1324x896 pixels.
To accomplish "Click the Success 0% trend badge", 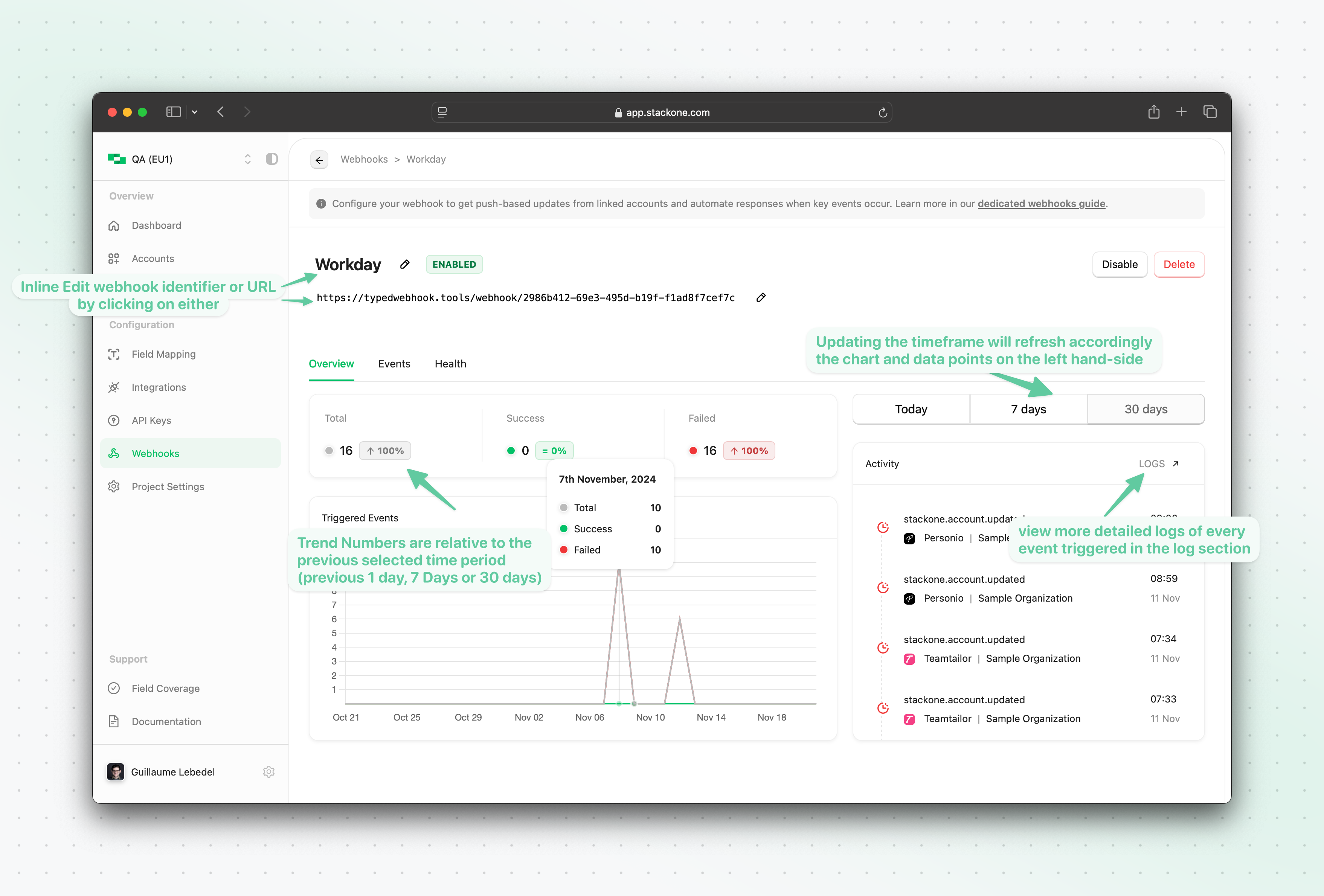I will tap(554, 451).
